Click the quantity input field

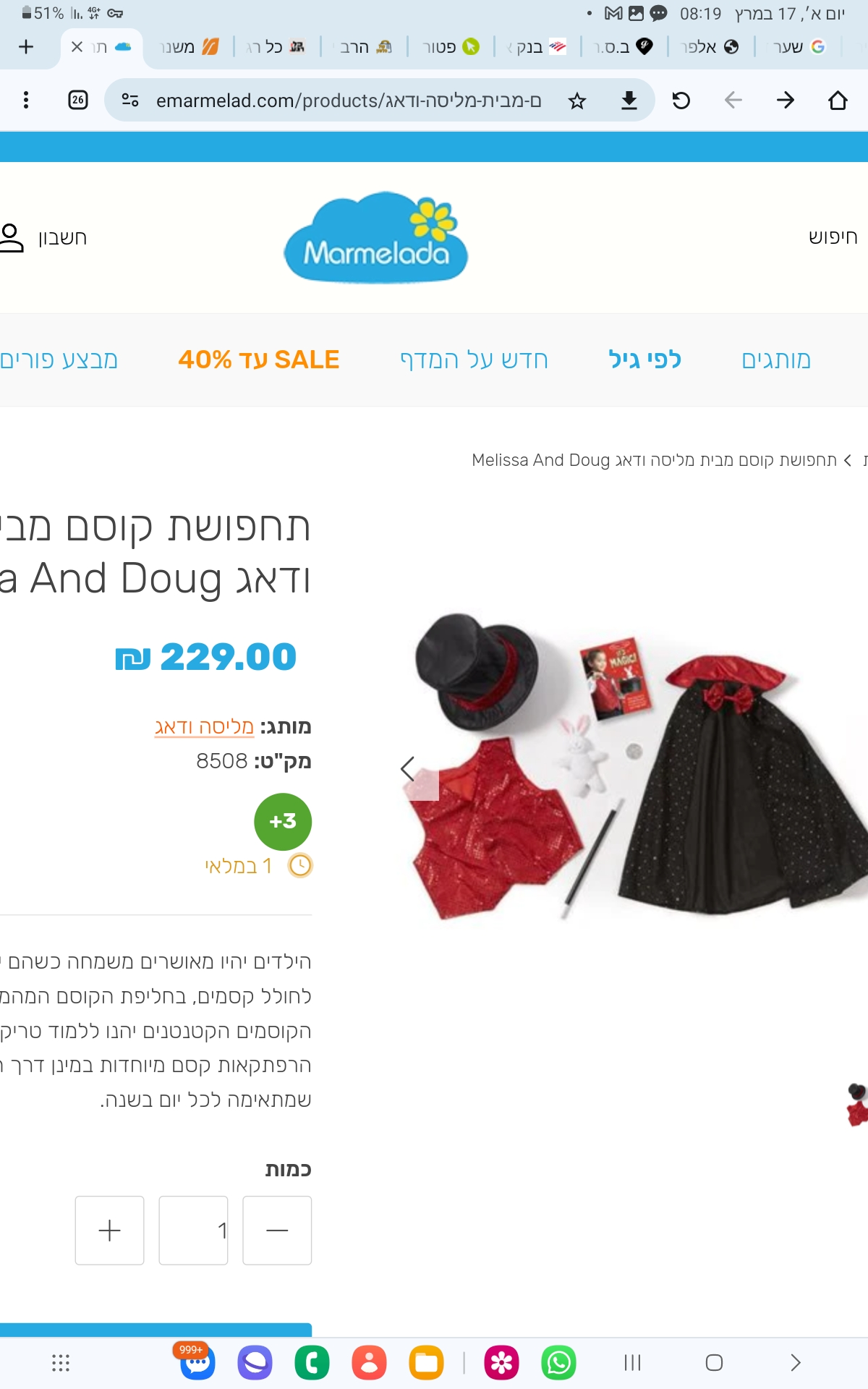pos(193,1231)
